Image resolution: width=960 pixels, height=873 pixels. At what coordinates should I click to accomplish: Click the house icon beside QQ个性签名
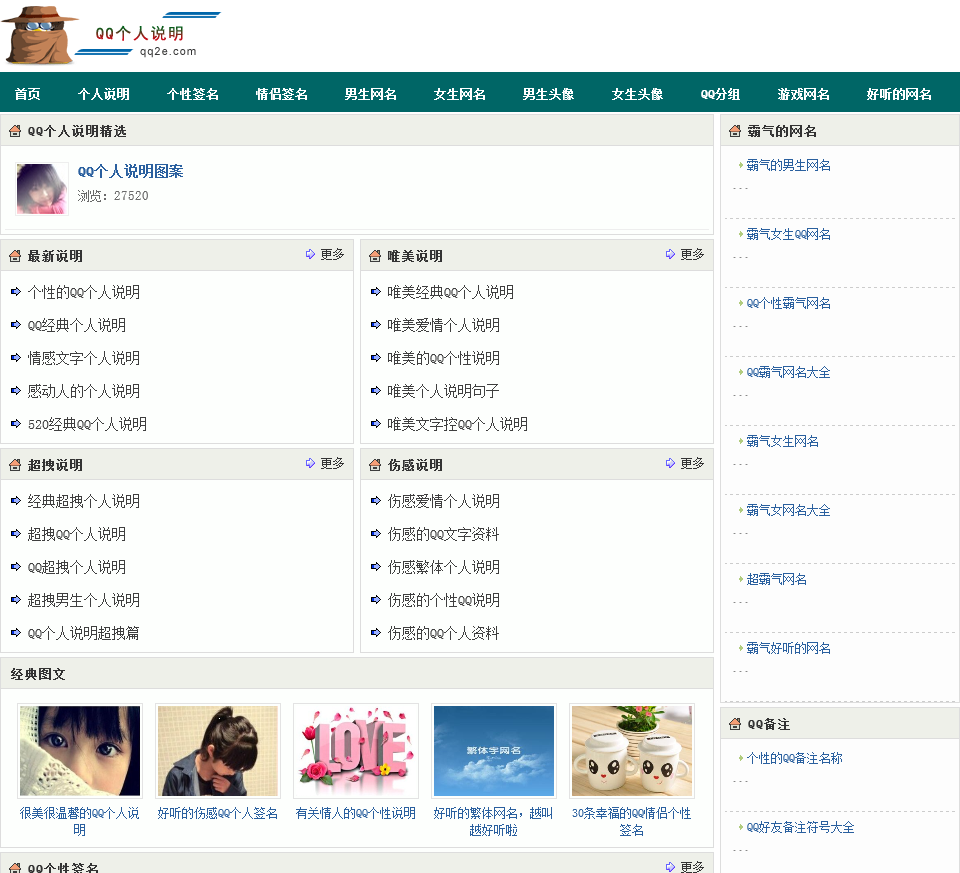coord(15,868)
